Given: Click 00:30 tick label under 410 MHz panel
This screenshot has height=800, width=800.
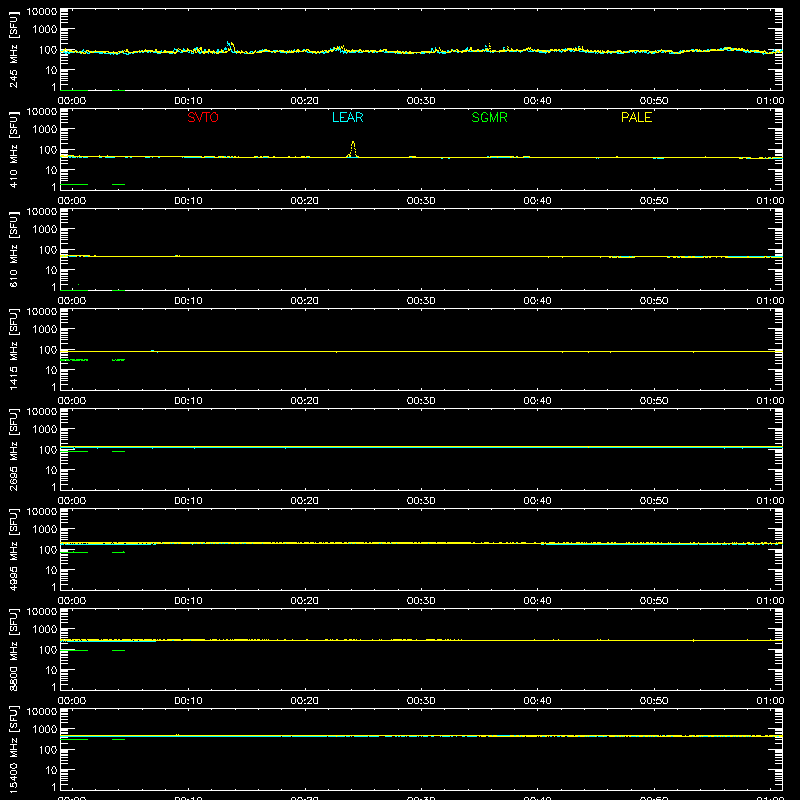Looking at the screenshot, I should pos(421,201).
